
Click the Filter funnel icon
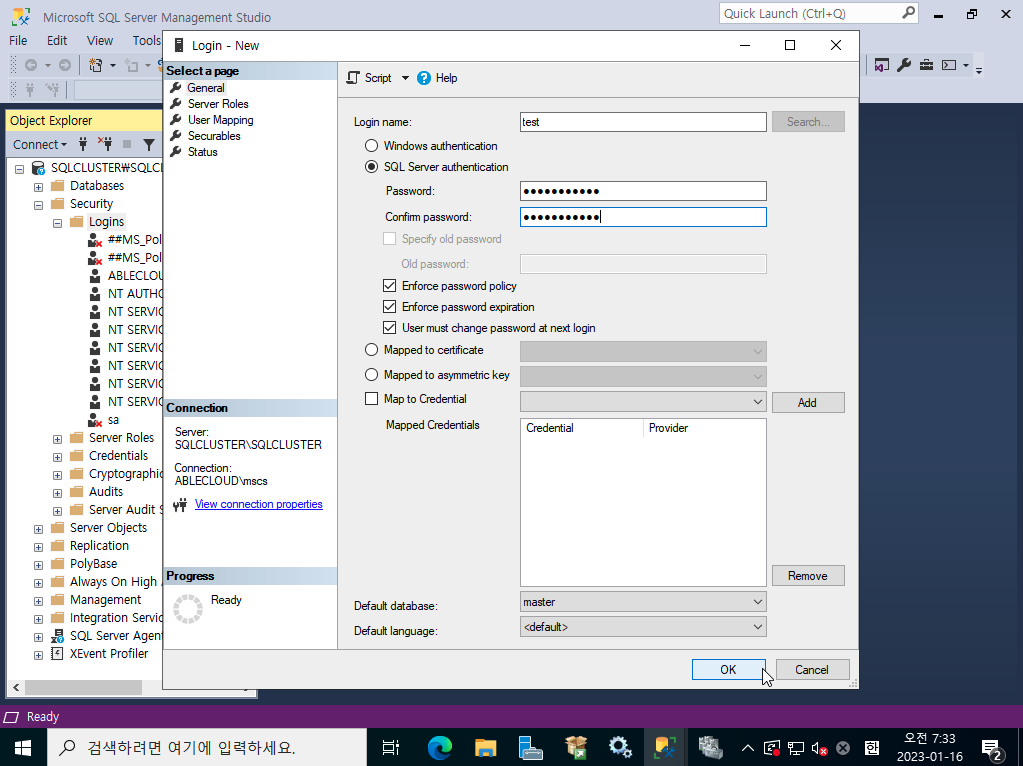(149, 144)
